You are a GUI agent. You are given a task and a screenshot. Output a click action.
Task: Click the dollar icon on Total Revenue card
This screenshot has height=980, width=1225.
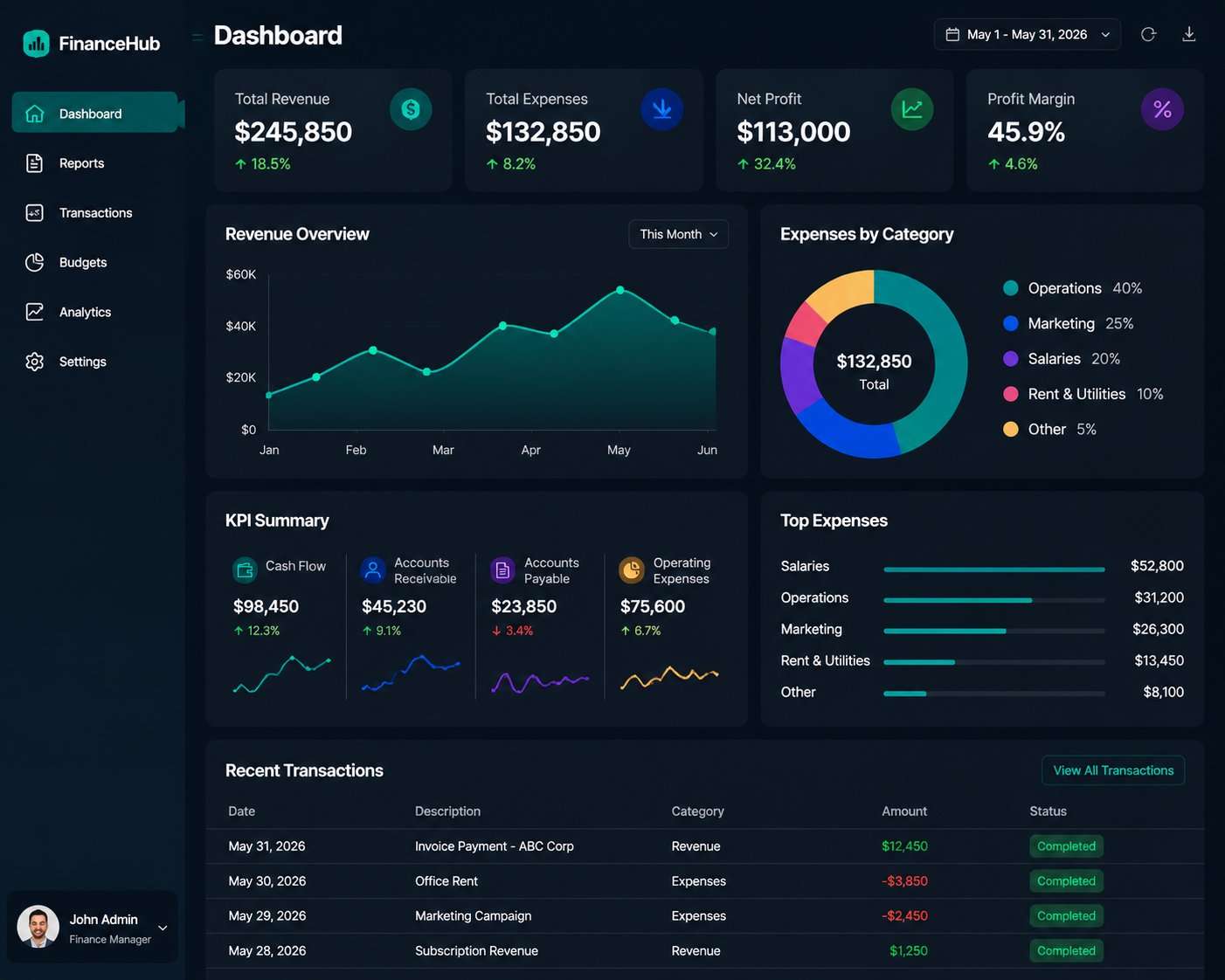(x=411, y=109)
